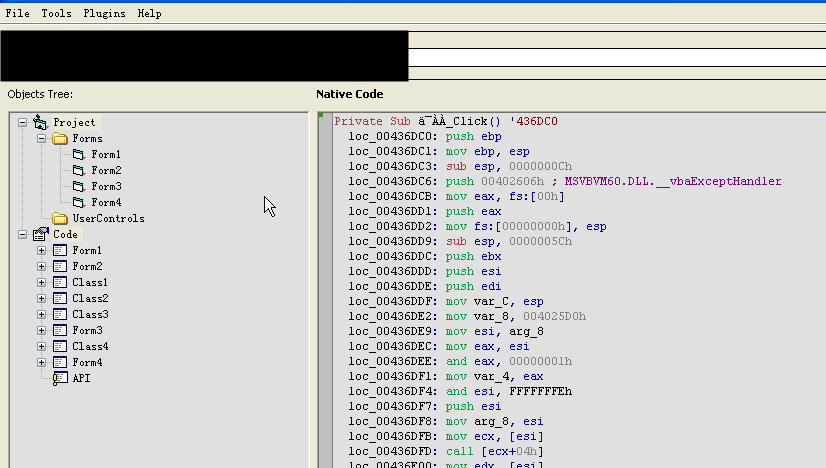Open the Help menu
The width and height of the screenshot is (826, 468).
pos(150,13)
